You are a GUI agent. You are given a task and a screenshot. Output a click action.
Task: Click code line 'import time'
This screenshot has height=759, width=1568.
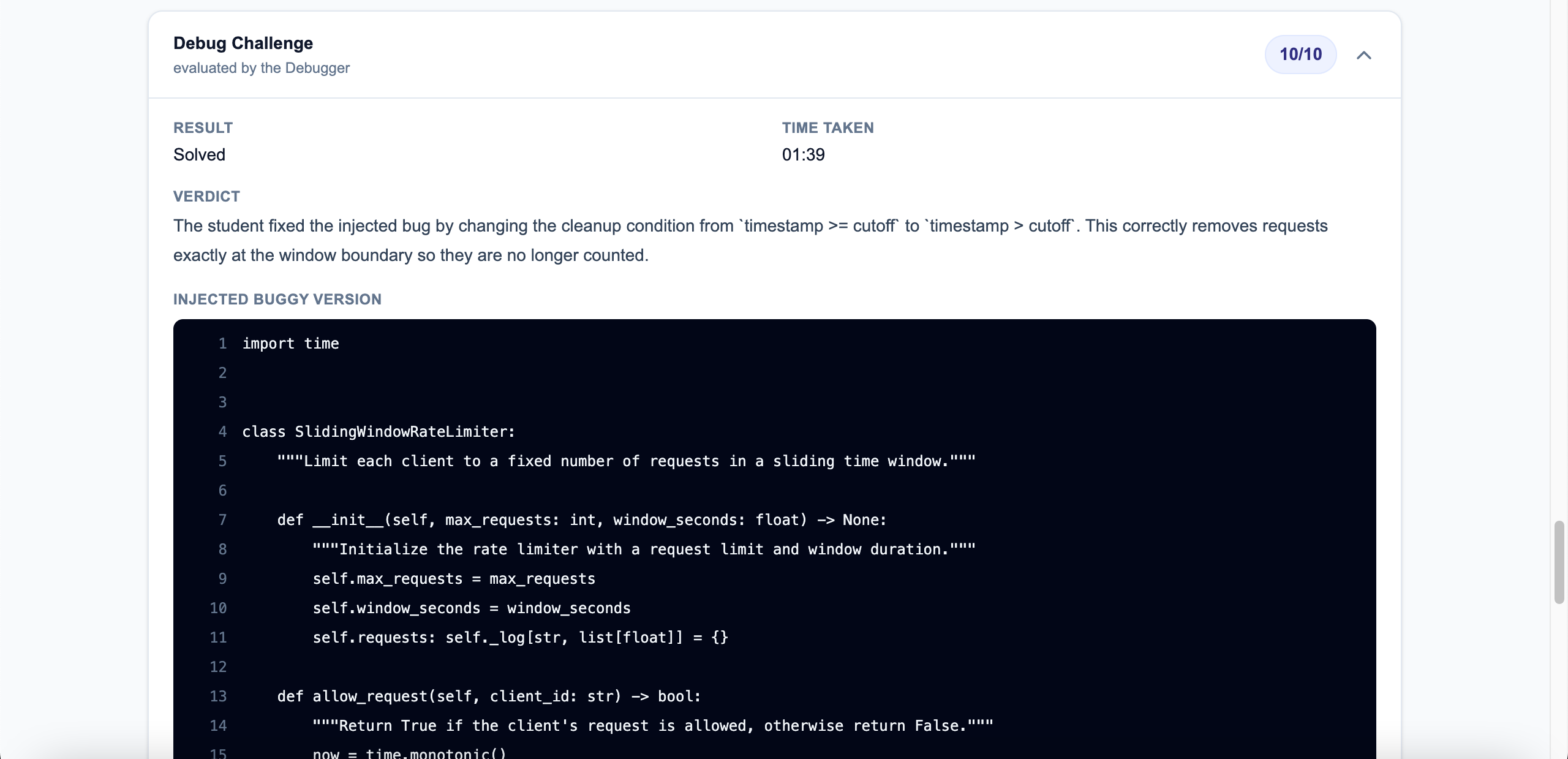point(291,344)
